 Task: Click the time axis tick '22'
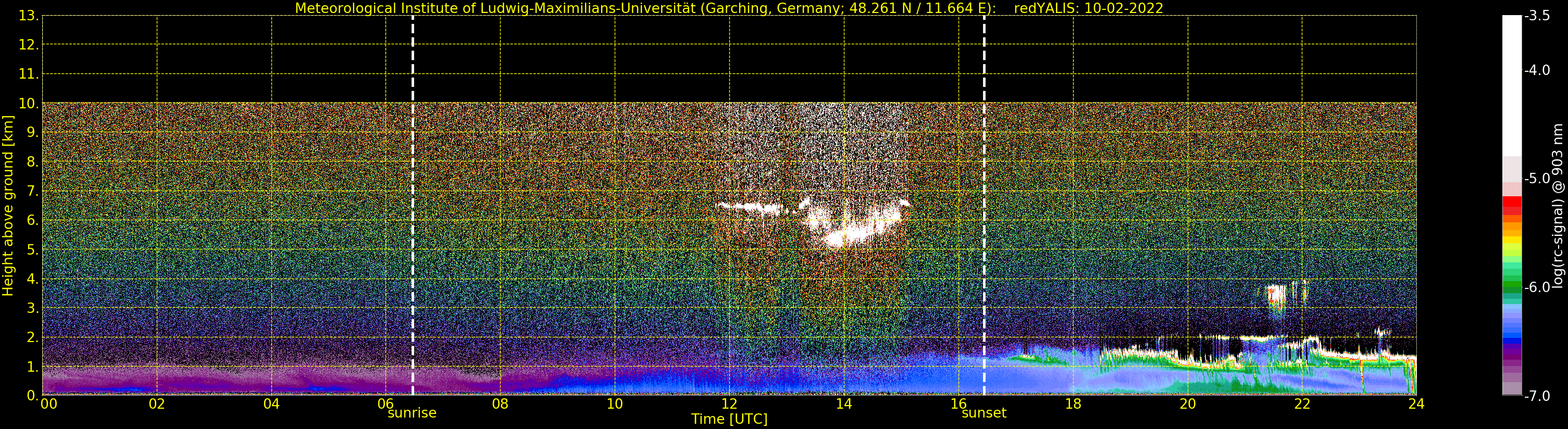click(x=1302, y=403)
